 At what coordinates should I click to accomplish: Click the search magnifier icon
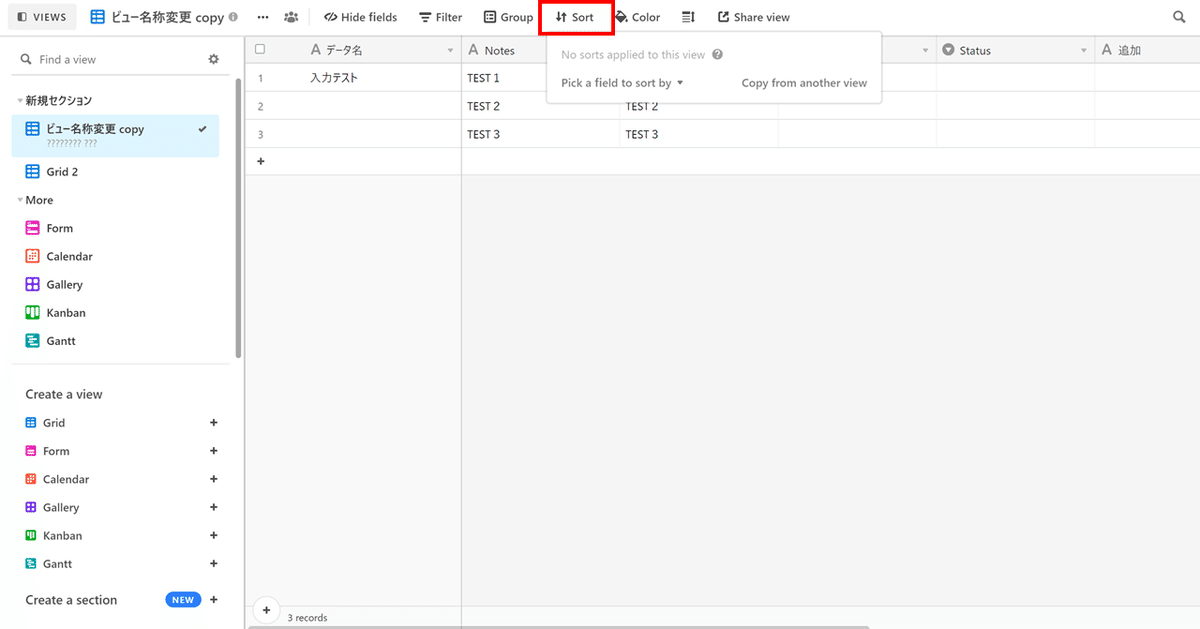click(x=1179, y=17)
